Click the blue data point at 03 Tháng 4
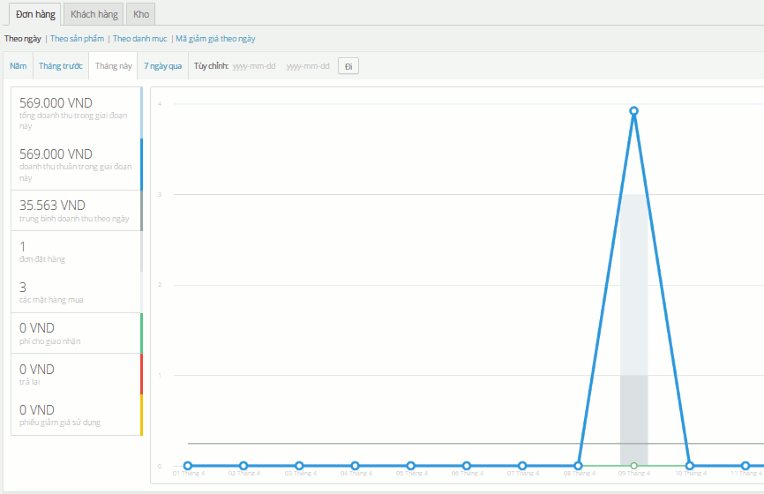Image resolution: width=764 pixels, height=494 pixels. 299,466
